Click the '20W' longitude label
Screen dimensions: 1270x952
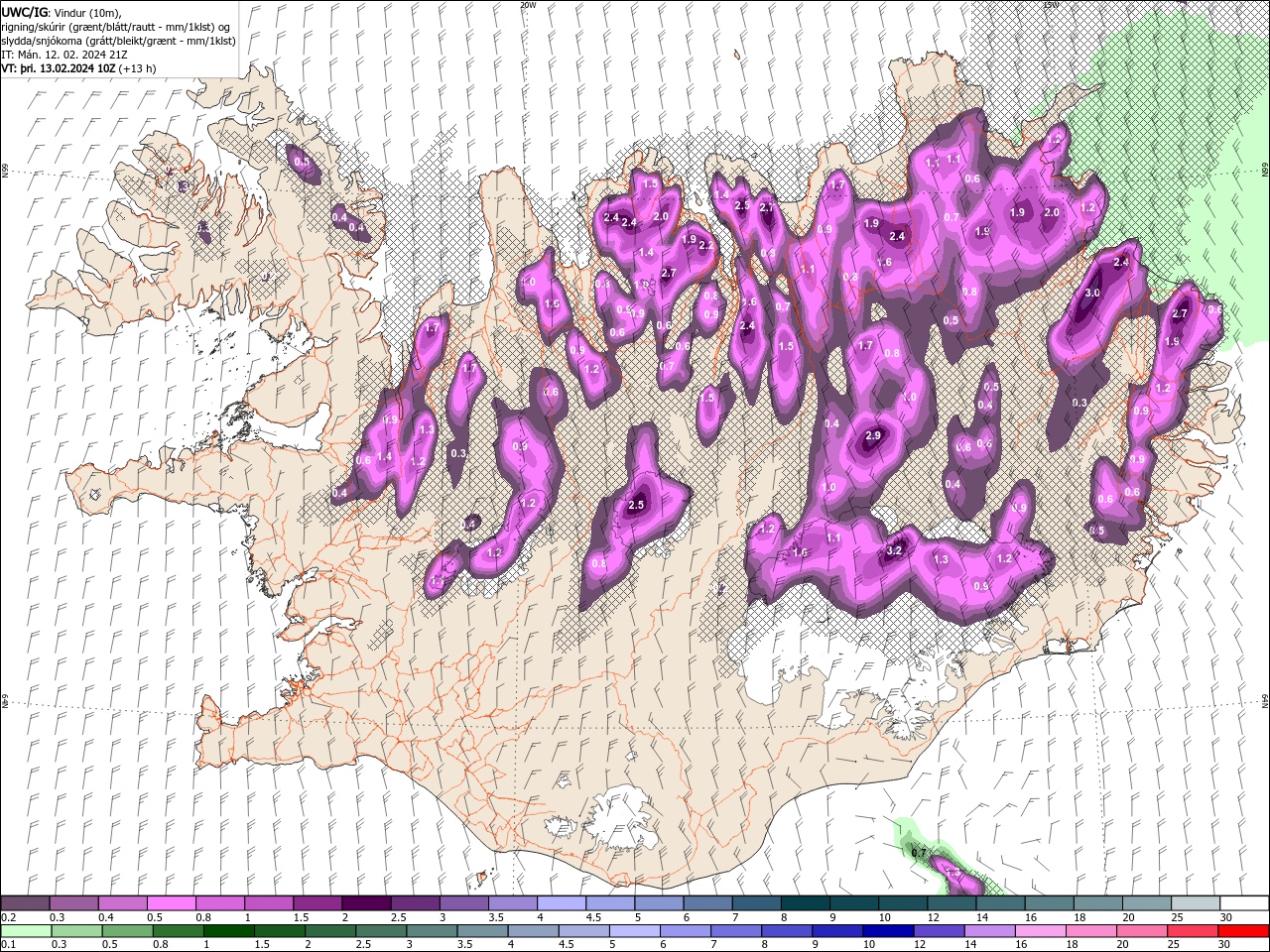(527, 5)
